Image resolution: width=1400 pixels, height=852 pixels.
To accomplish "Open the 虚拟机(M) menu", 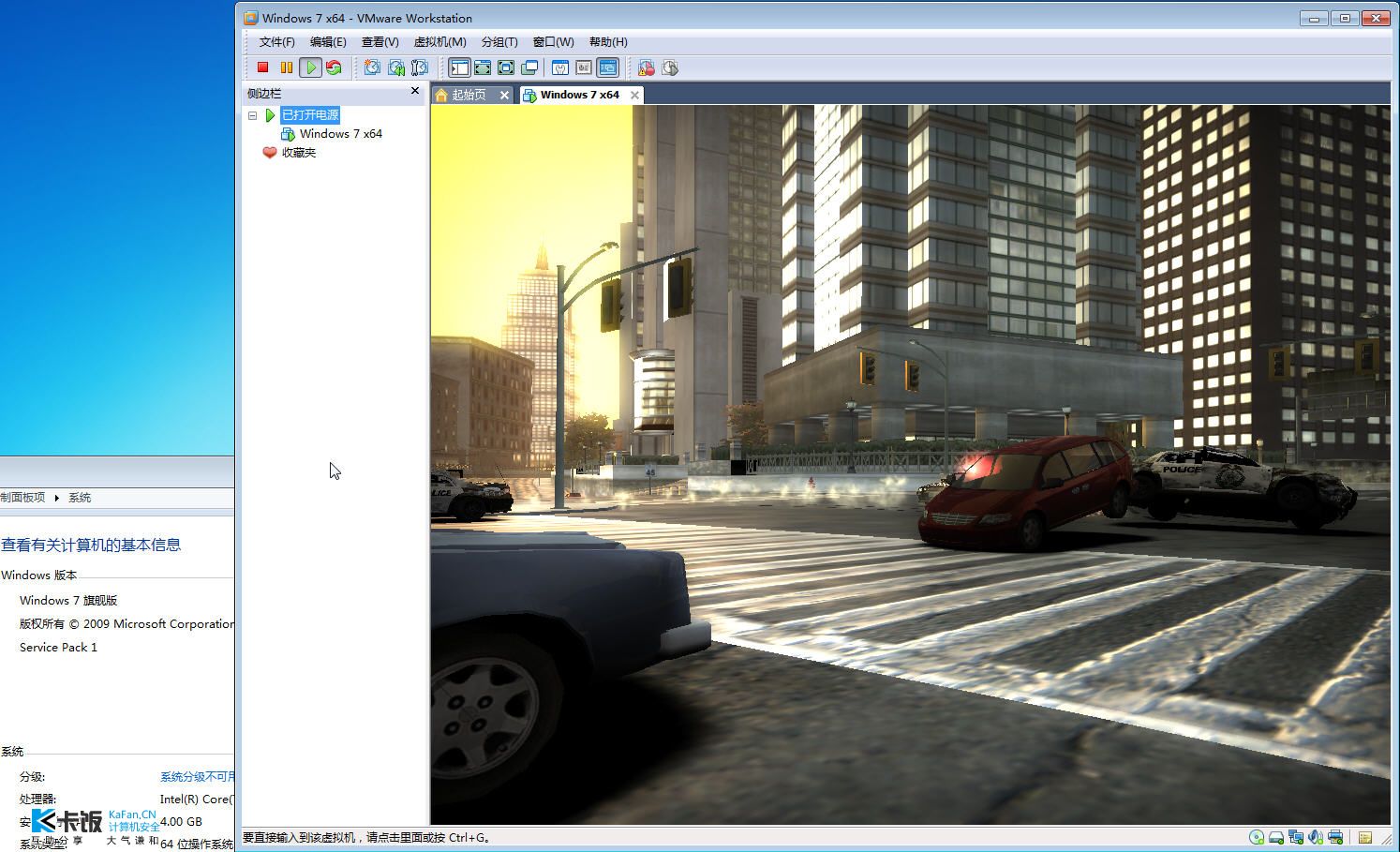I will [x=439, y=42].
